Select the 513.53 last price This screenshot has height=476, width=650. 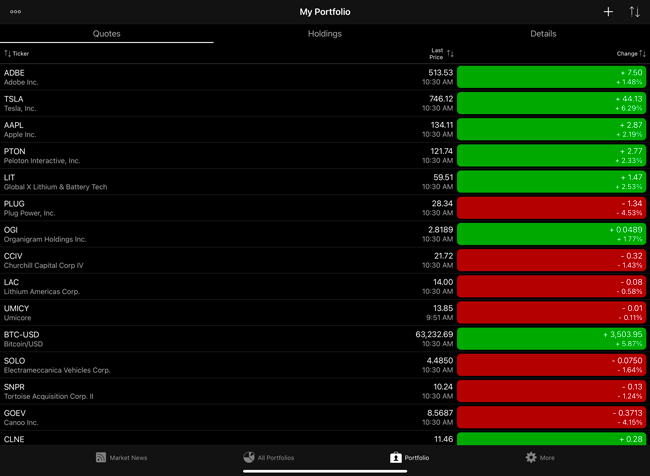[441, 73]
